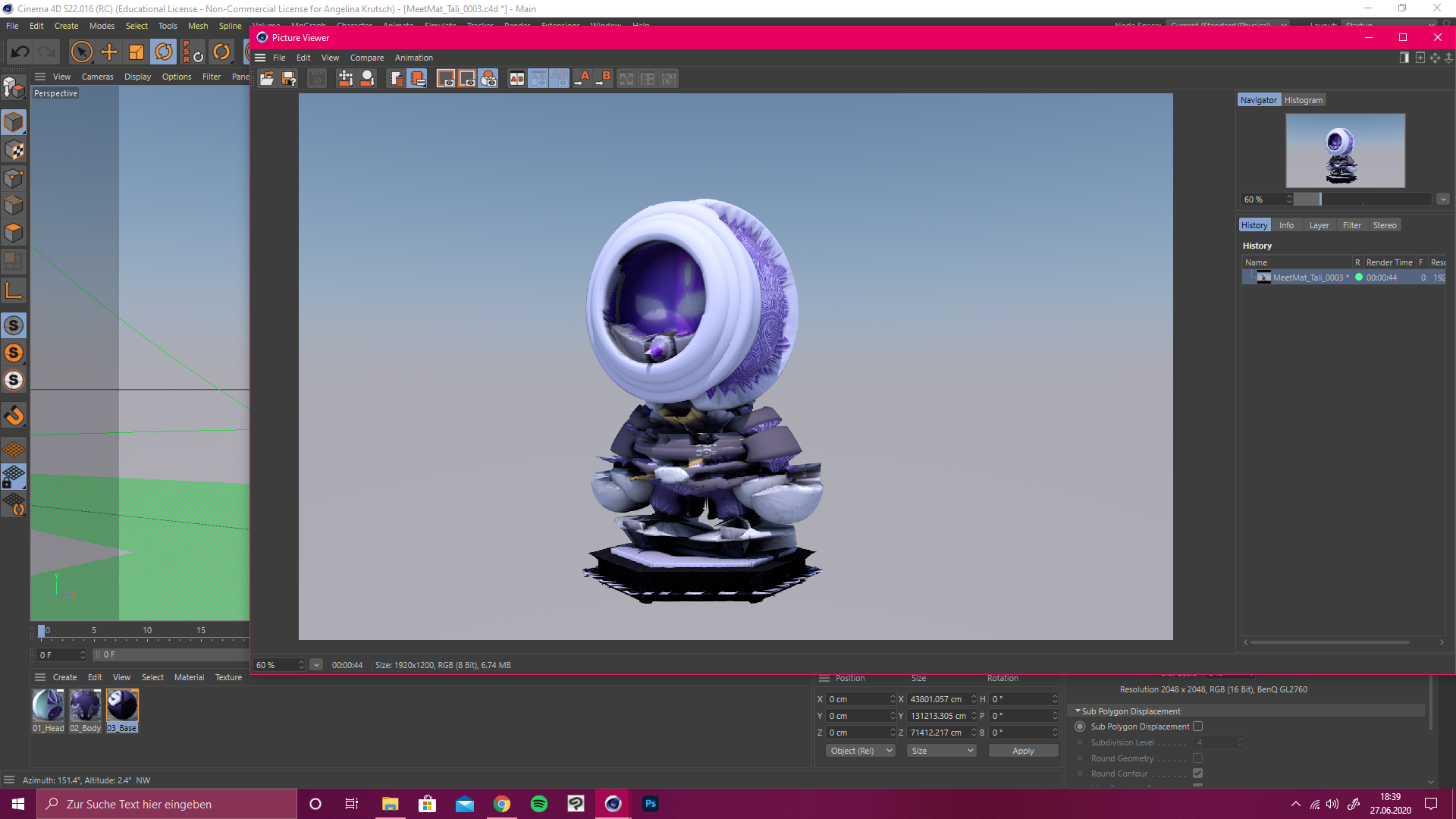1456x819 pixels.
Task: Toggle the Round Contour checkbox
Action: [x=1198, y=773]
